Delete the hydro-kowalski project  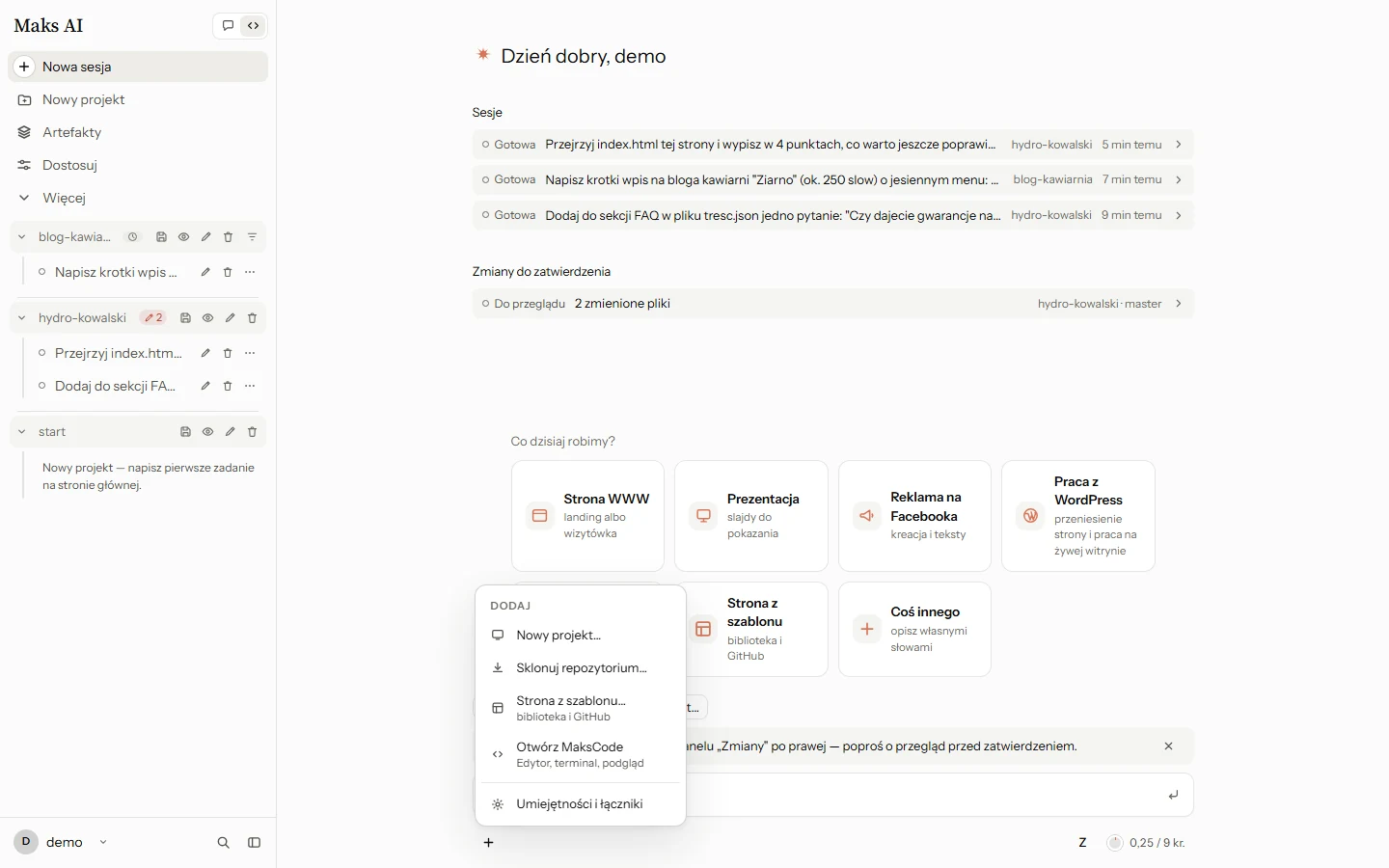252,318
